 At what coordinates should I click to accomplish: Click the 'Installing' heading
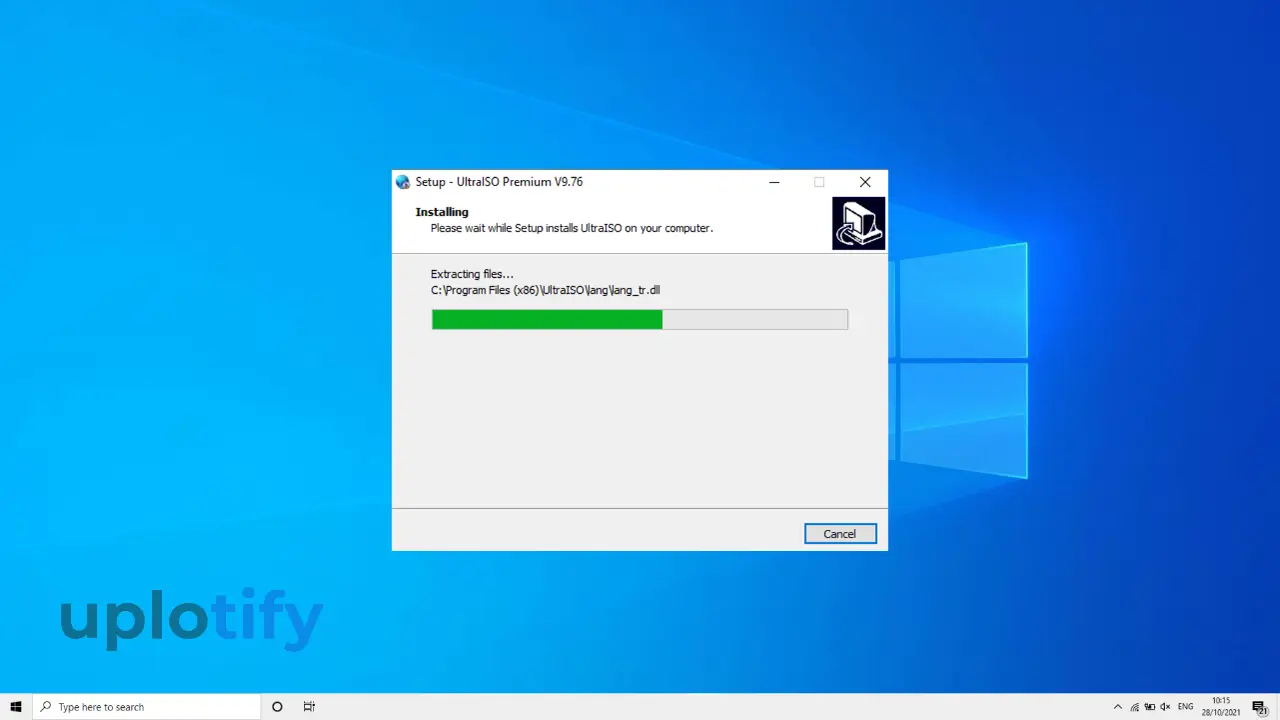point(442,212)
